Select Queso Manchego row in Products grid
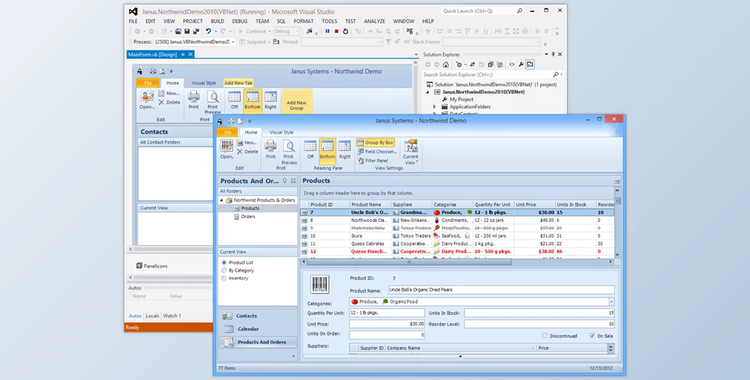The image size is (750, 380). click(457, 251)
